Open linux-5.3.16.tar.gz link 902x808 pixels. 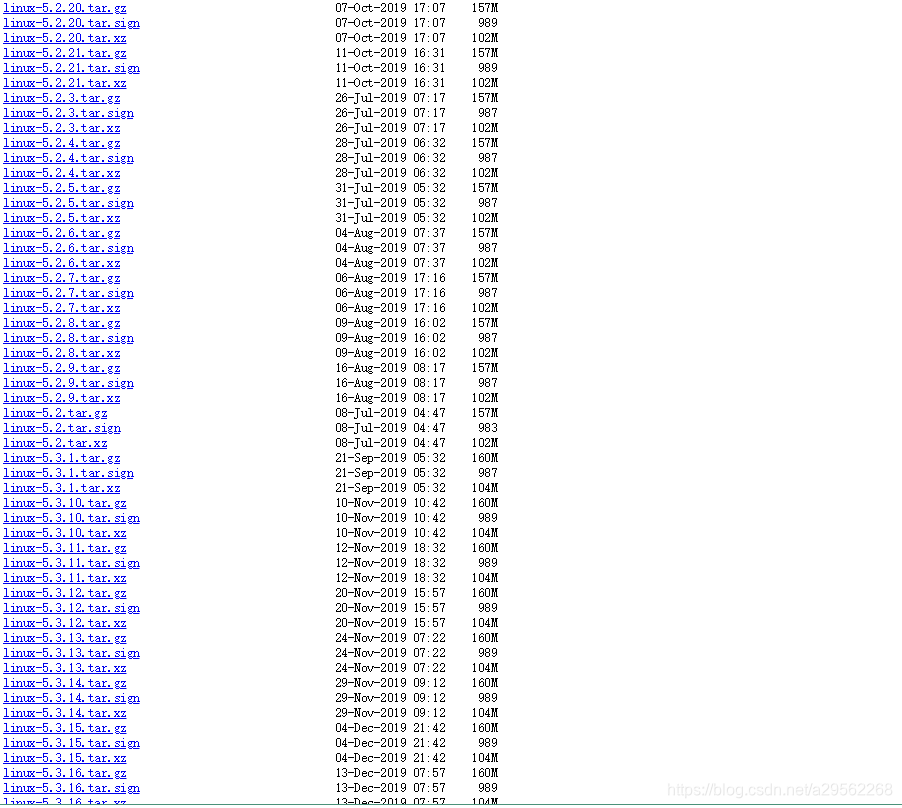(64, 772)
